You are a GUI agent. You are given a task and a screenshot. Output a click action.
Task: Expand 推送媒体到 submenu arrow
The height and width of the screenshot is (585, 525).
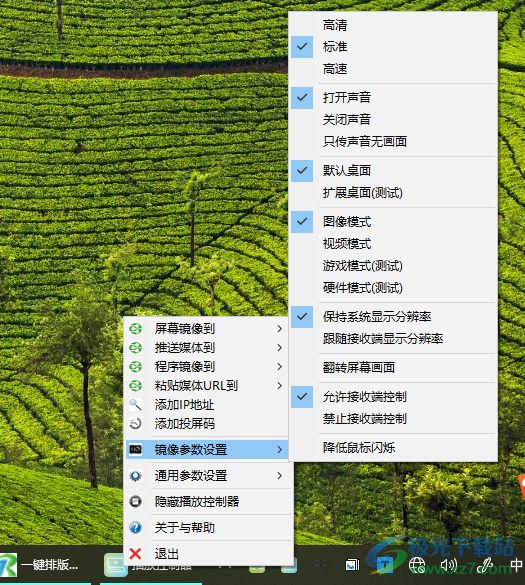coord(280,348)
